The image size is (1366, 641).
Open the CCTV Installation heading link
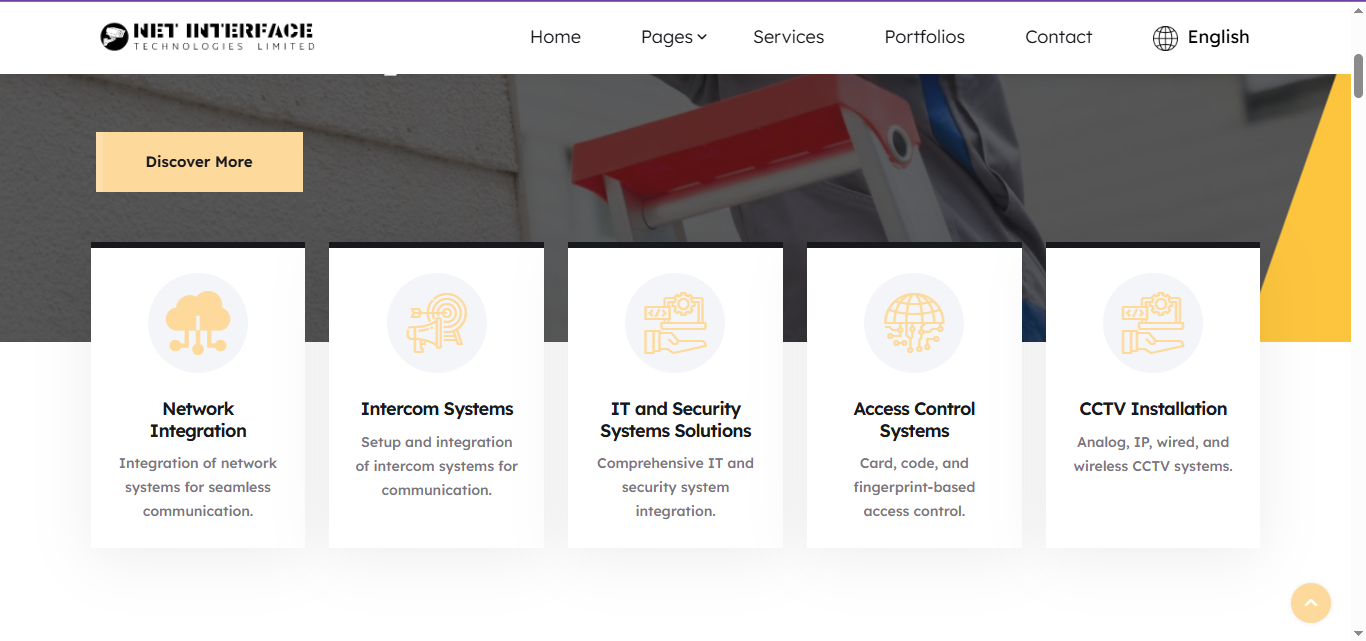[x=1153, y=409]
